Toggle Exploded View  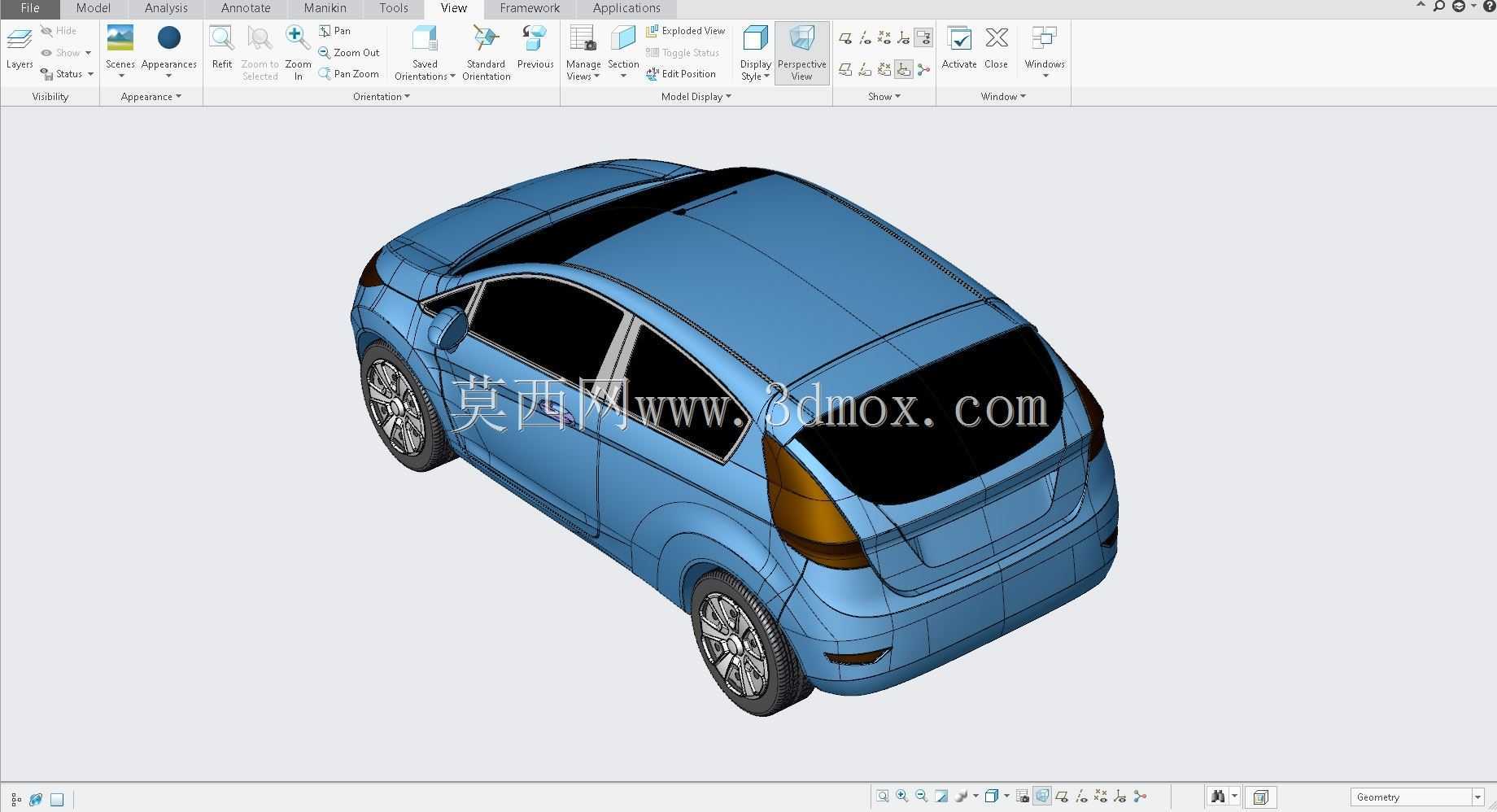click(686, 31)
